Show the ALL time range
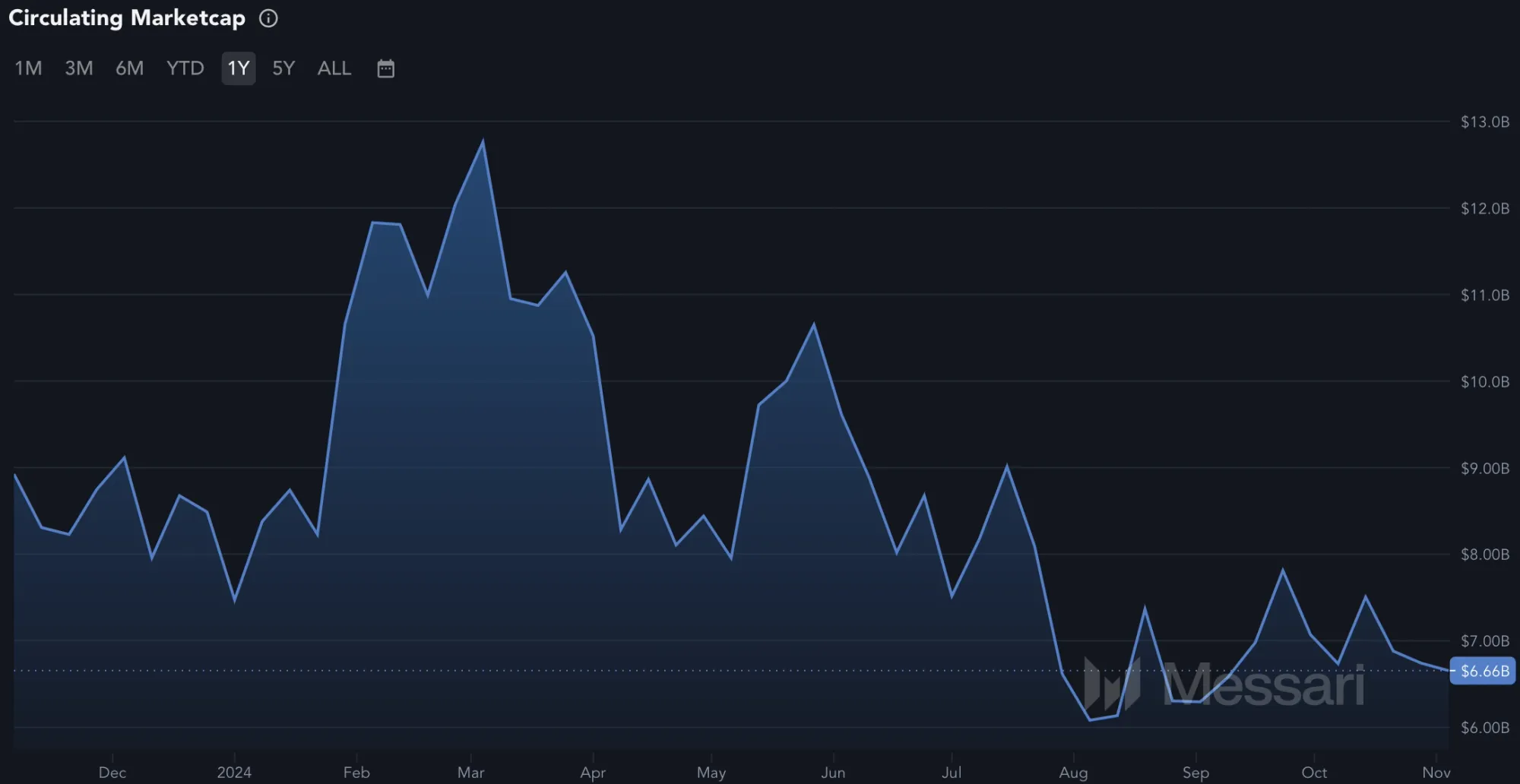This screenshot has width=1520, height=784. coord(334,68)
